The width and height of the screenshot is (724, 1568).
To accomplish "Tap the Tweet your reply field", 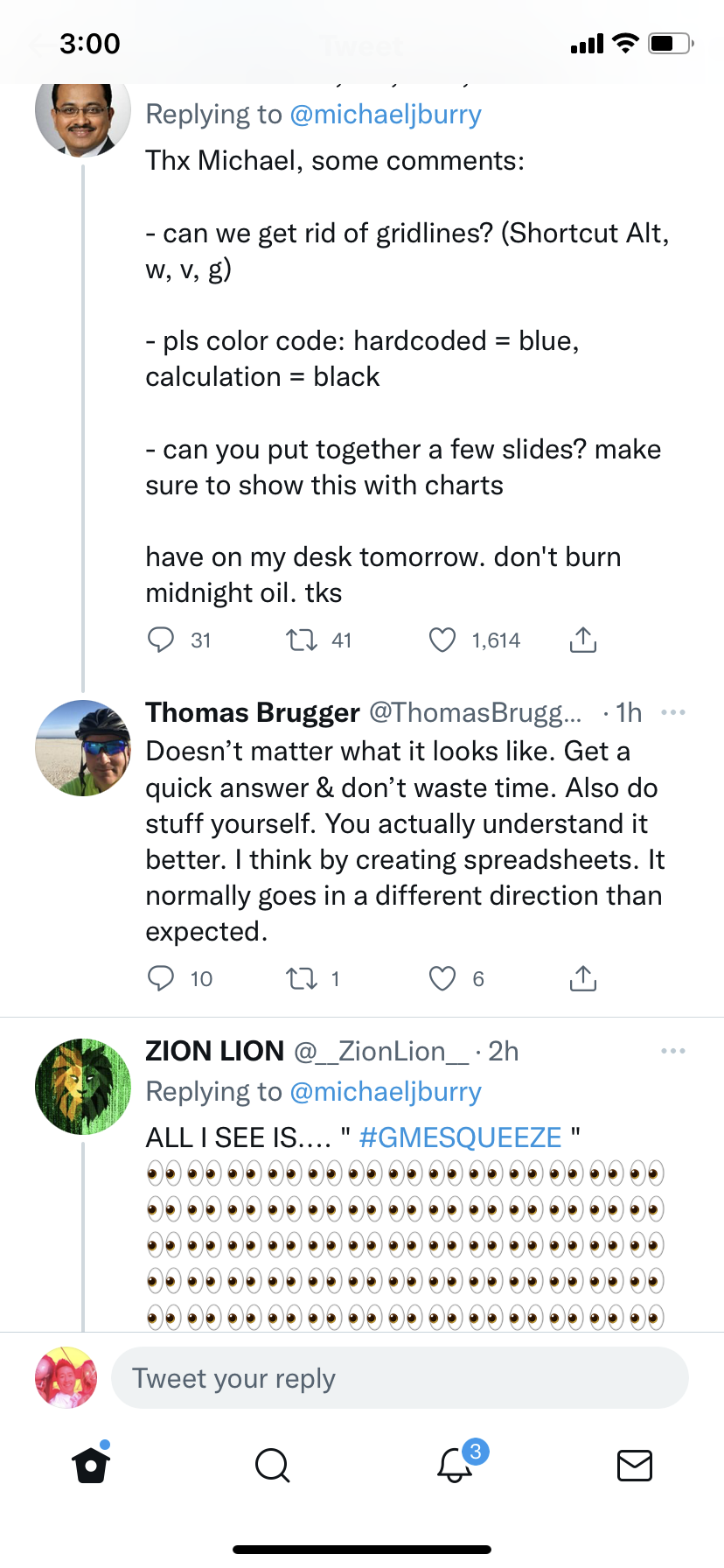I will coord(400,1378).
